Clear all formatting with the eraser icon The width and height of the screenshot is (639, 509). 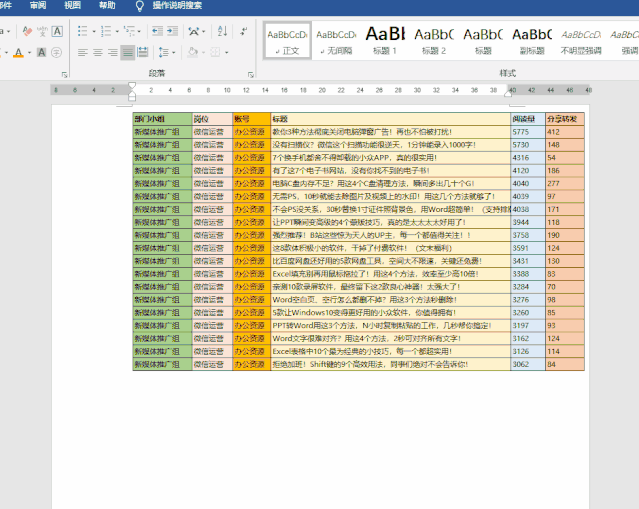[27, 31]
